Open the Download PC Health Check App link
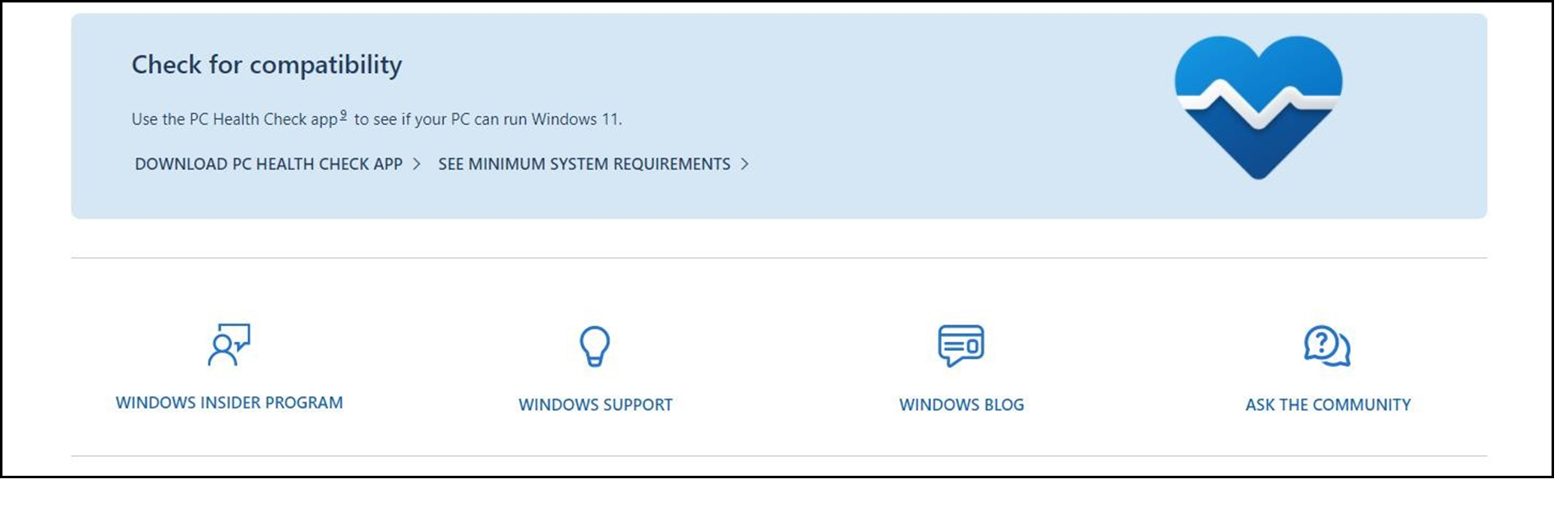The width and height of the screenshot is (1568, 507). [x=269, y=164]
